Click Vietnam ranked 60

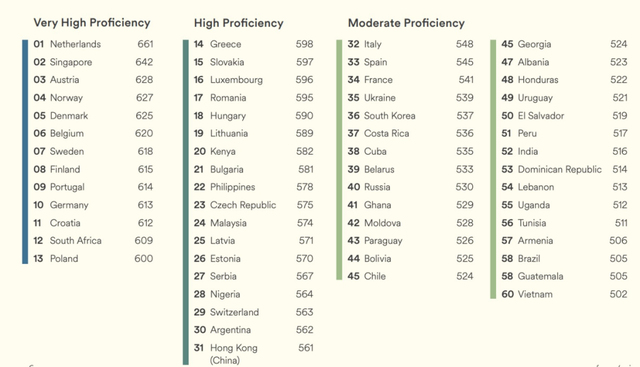click(x=564, y=294)
